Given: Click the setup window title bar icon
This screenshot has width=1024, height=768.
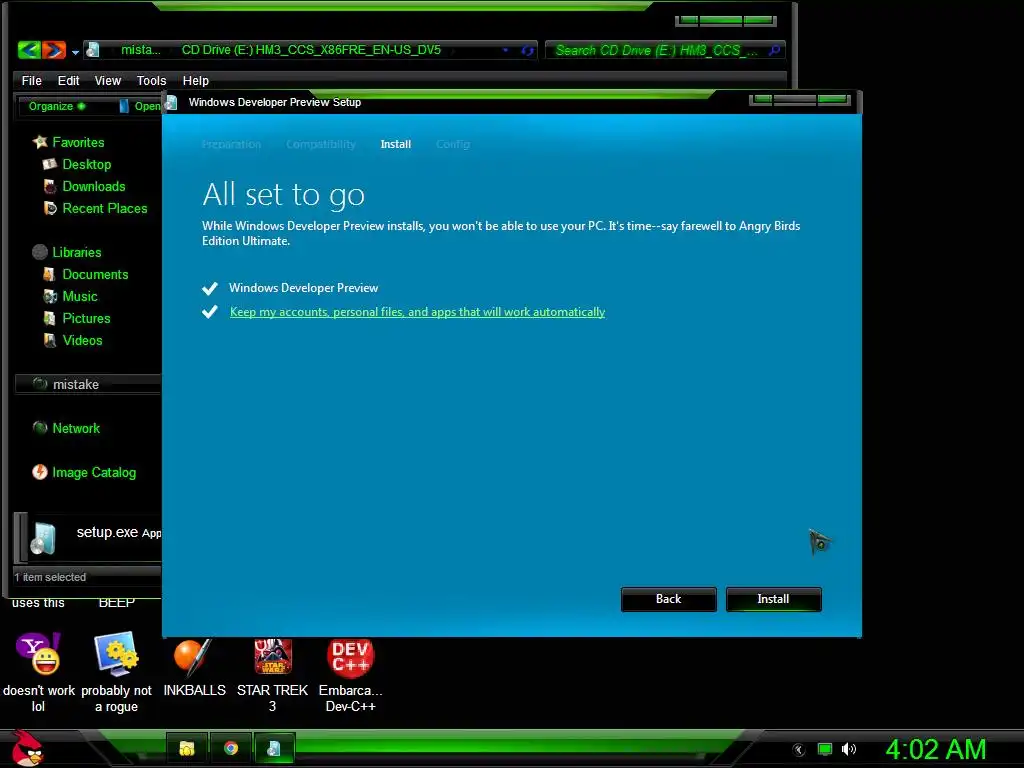Looking at the screenshot, I should pyautogui.click(x=171, y=102).
